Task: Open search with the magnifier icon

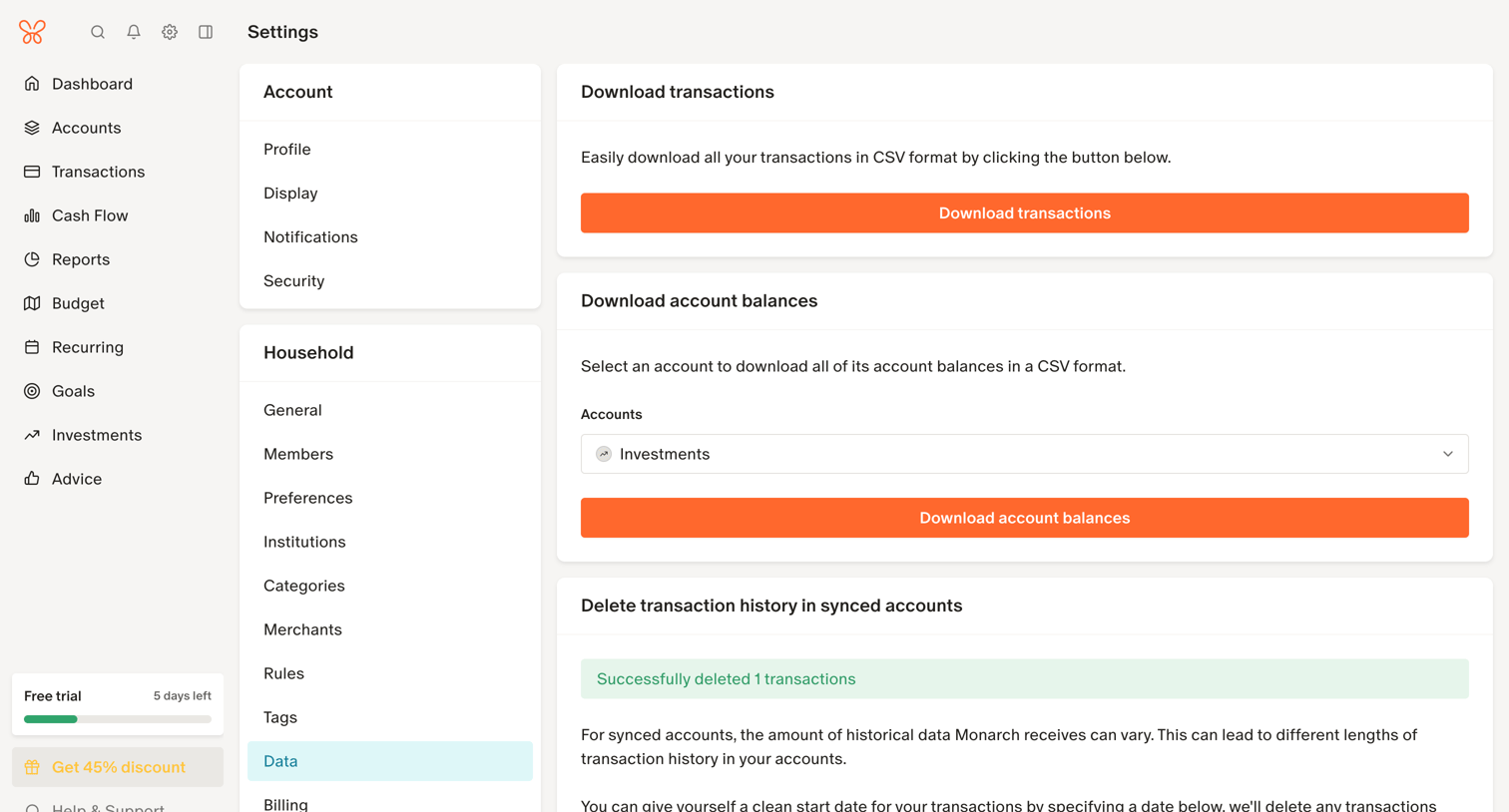Action: (98, 32)
